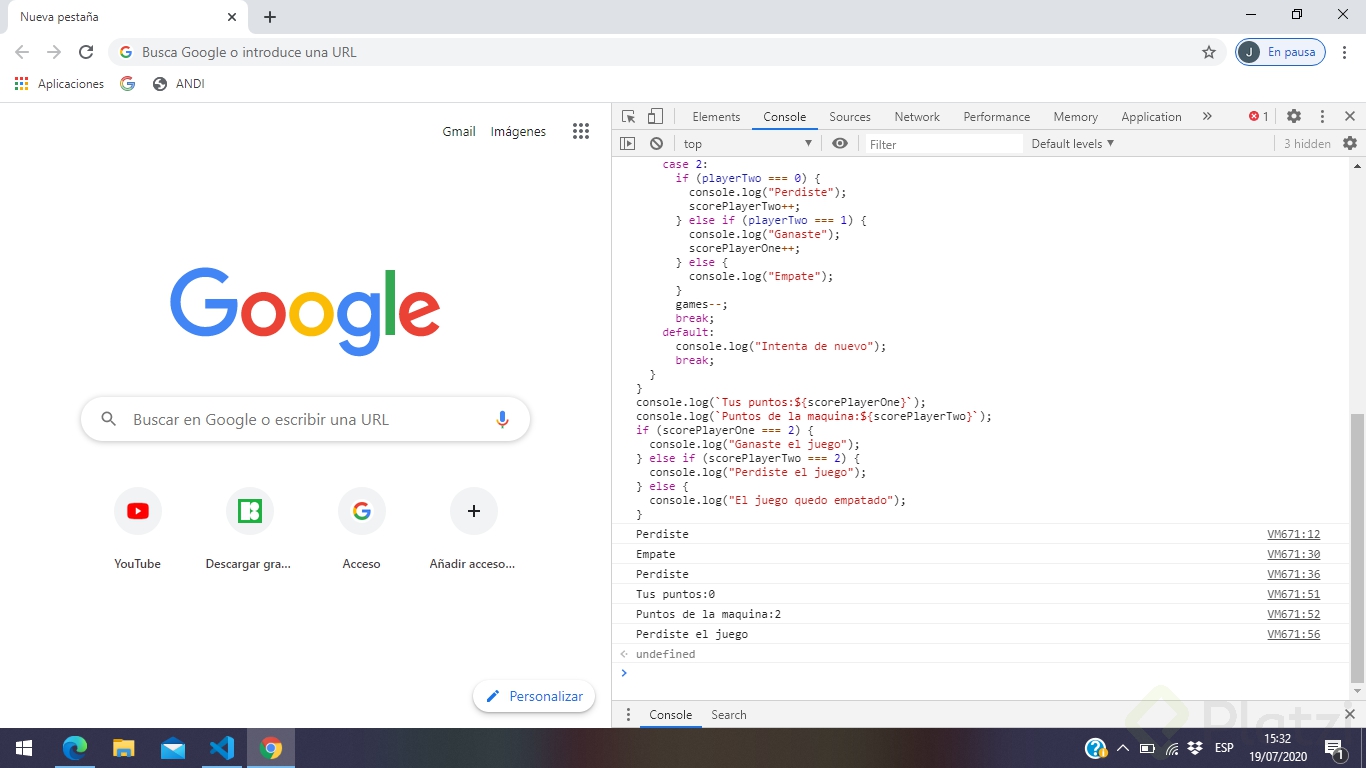This screenshot has width=1366, height=768.
Task: Open Chrome three-dot menu
Action: coord(1344,52)
